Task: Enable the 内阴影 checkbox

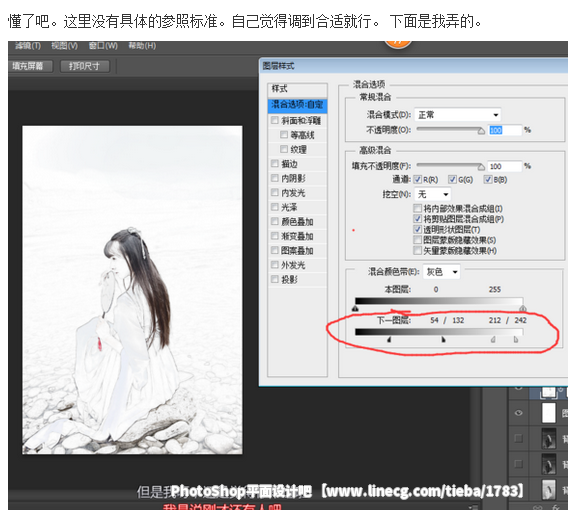Action: pos(274,178)
